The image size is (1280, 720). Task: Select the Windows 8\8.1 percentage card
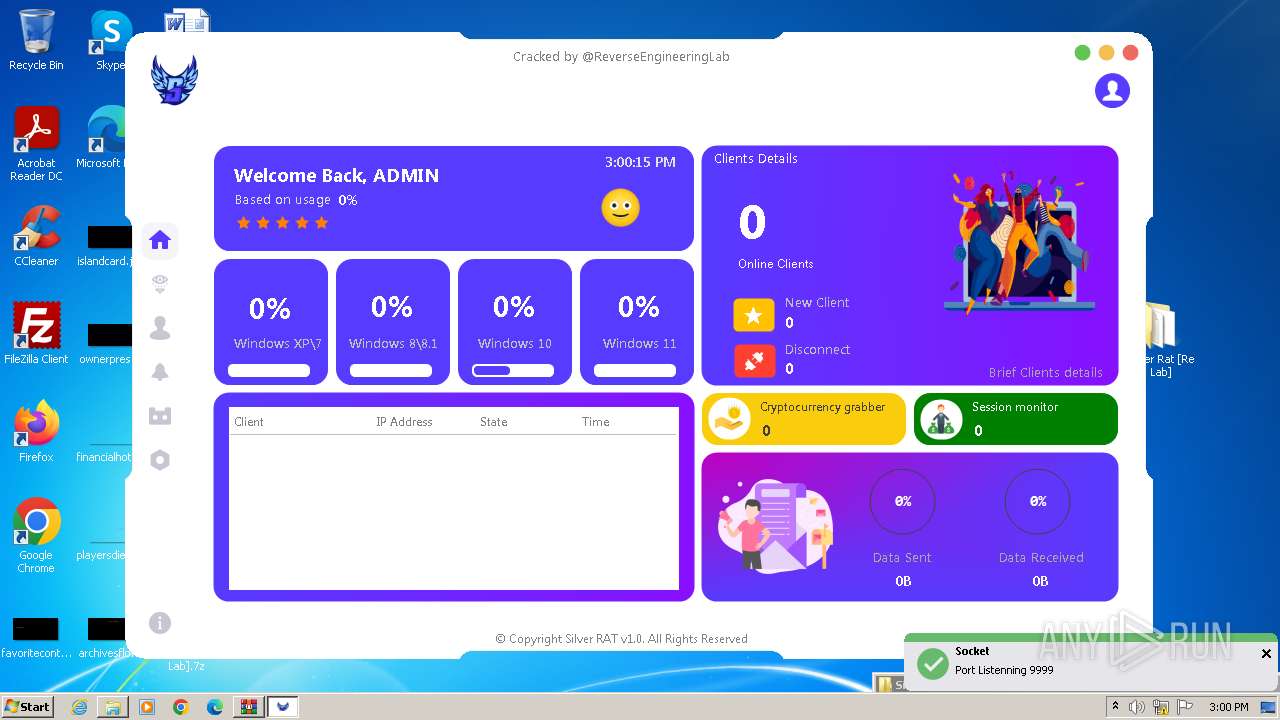(393, 322)
